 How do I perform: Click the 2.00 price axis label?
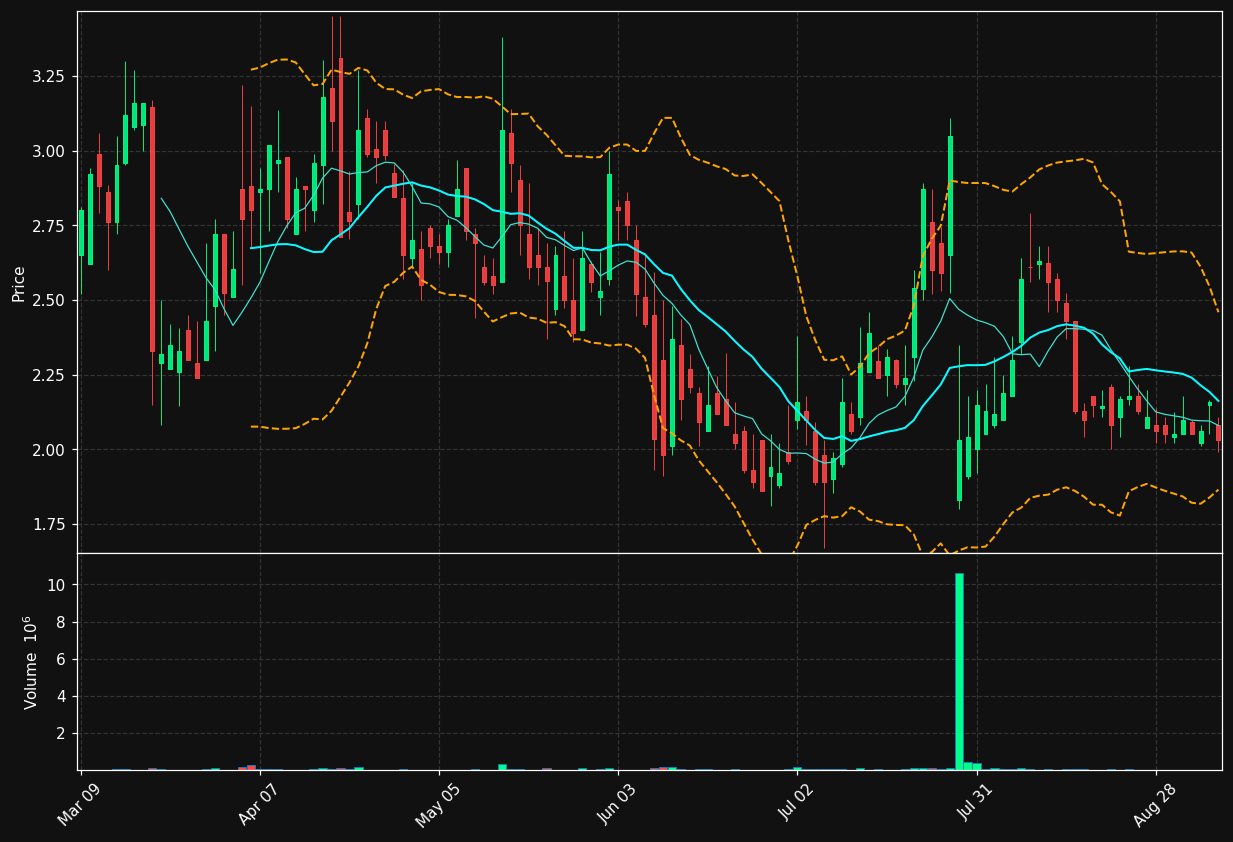[51, 450]
